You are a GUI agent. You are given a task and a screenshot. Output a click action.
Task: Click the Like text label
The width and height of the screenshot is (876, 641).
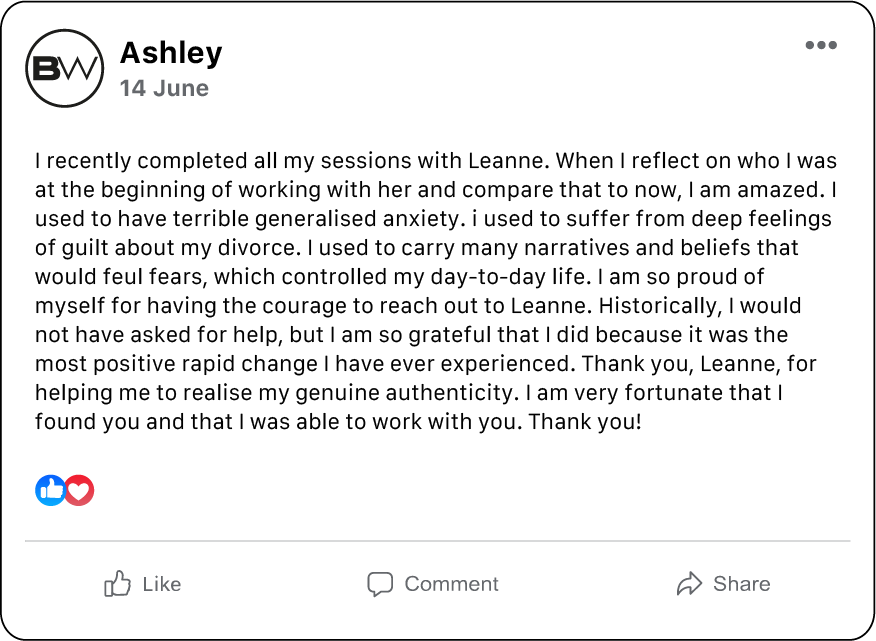click(162, 584)
